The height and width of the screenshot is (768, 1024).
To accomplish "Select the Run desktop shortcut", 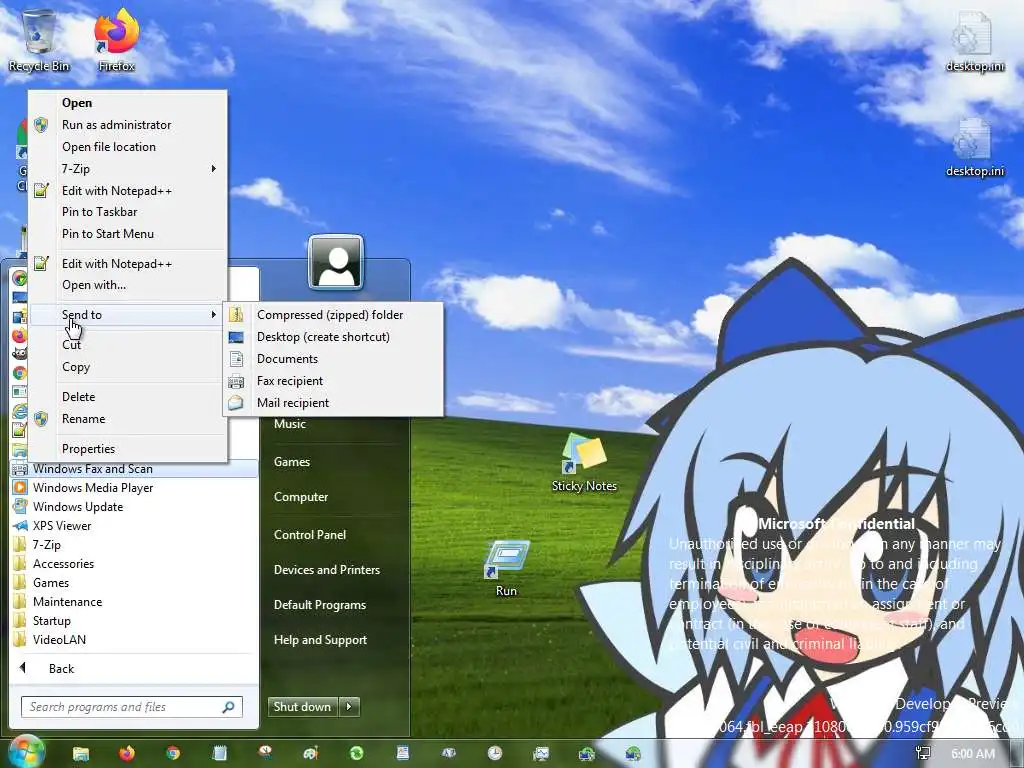I will pos(506,567).
